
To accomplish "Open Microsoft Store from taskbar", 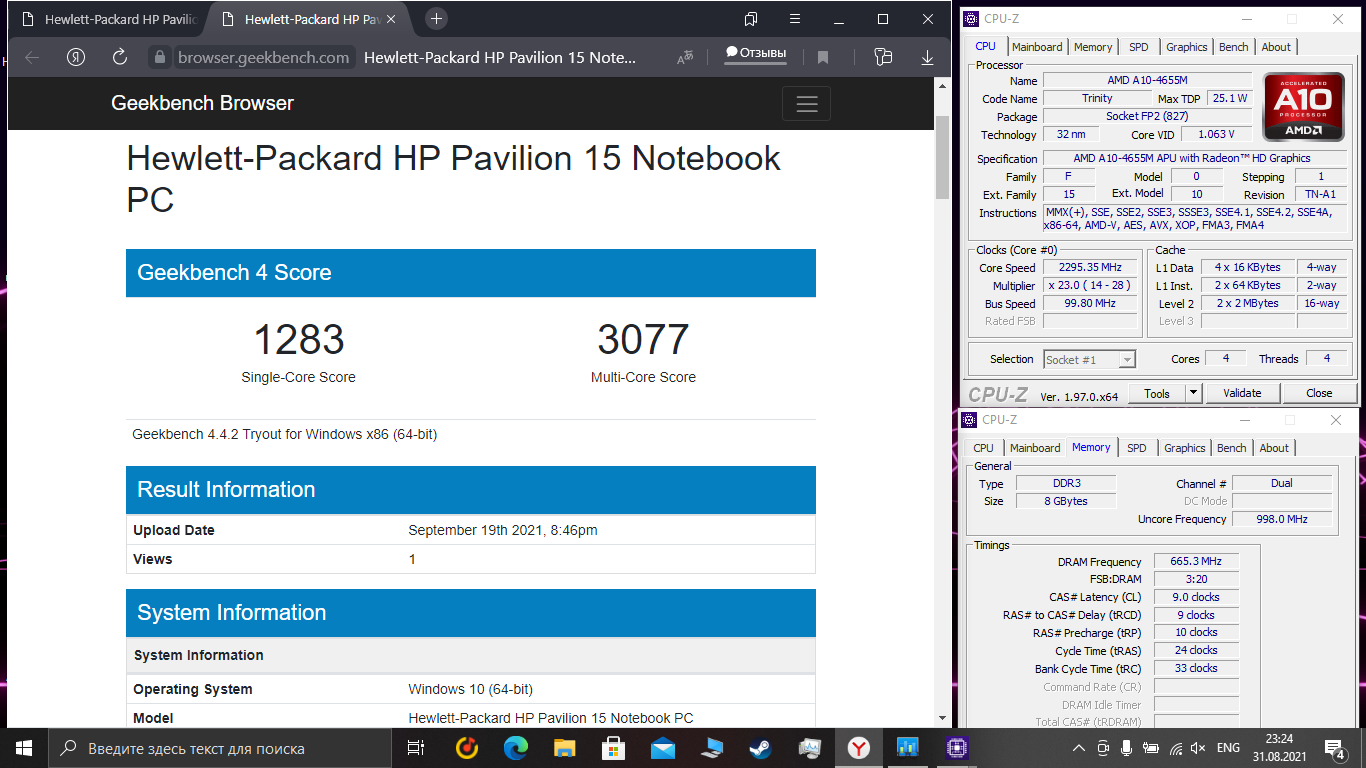I will pos(614,747).
